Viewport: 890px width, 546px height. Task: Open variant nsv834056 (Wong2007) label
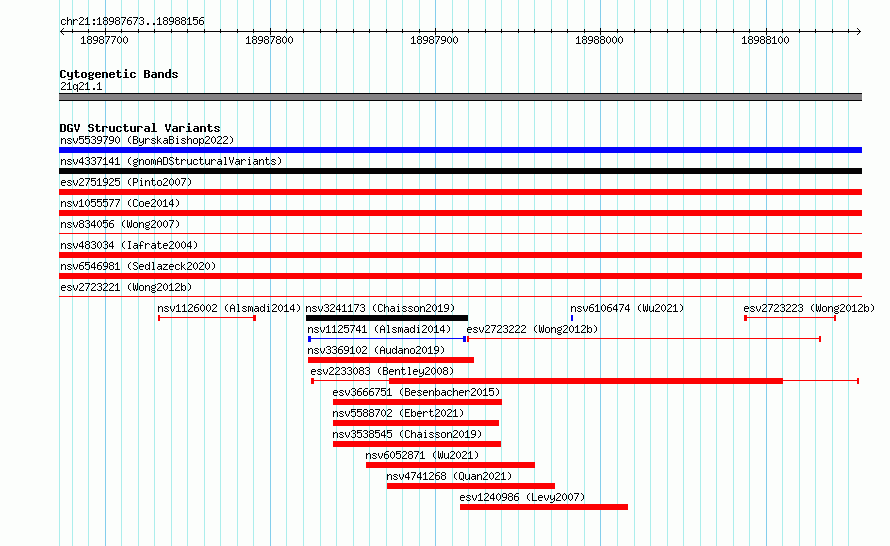point(120,224)
